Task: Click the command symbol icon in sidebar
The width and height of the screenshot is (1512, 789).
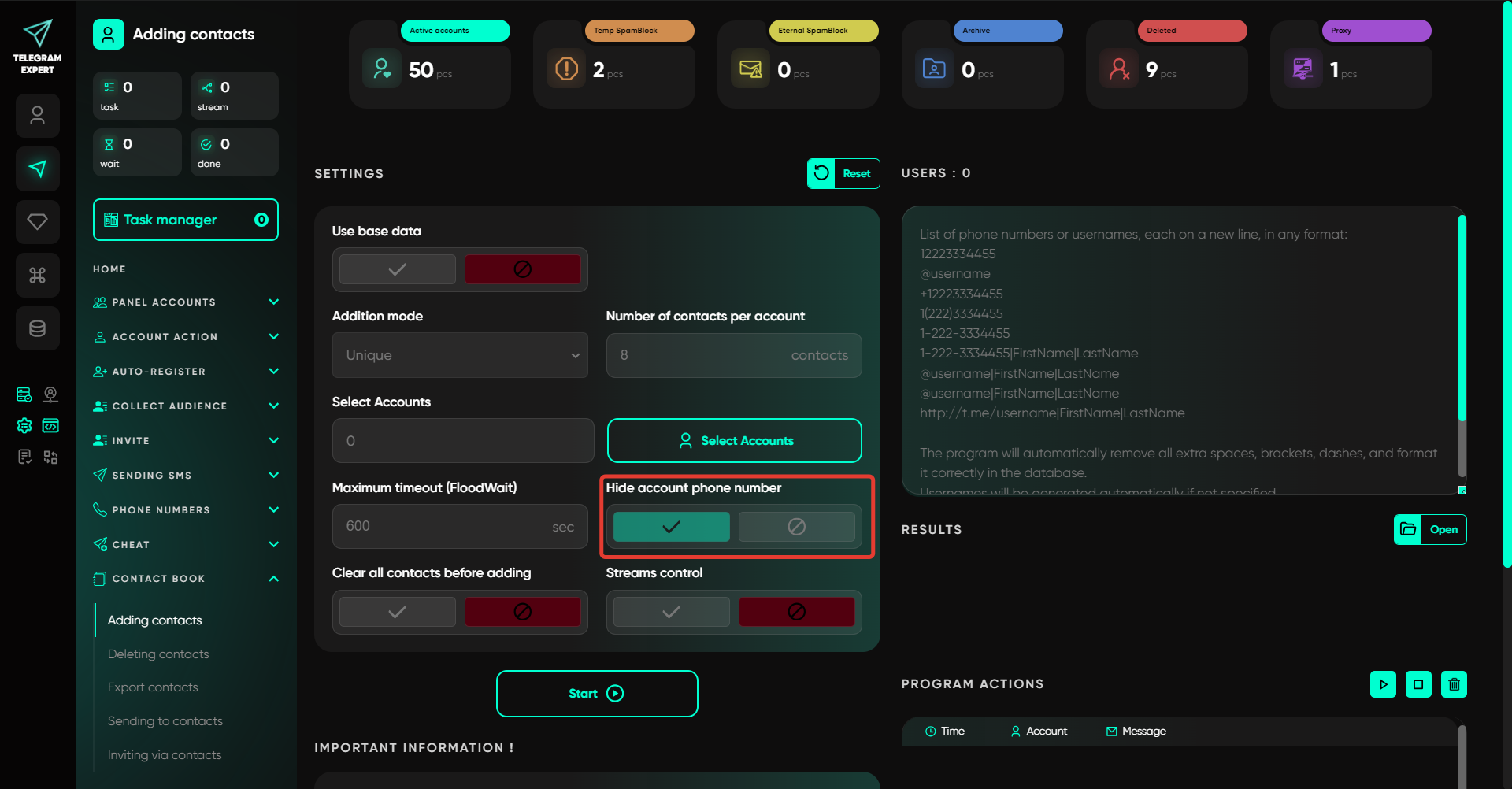Action: (37, 275)
